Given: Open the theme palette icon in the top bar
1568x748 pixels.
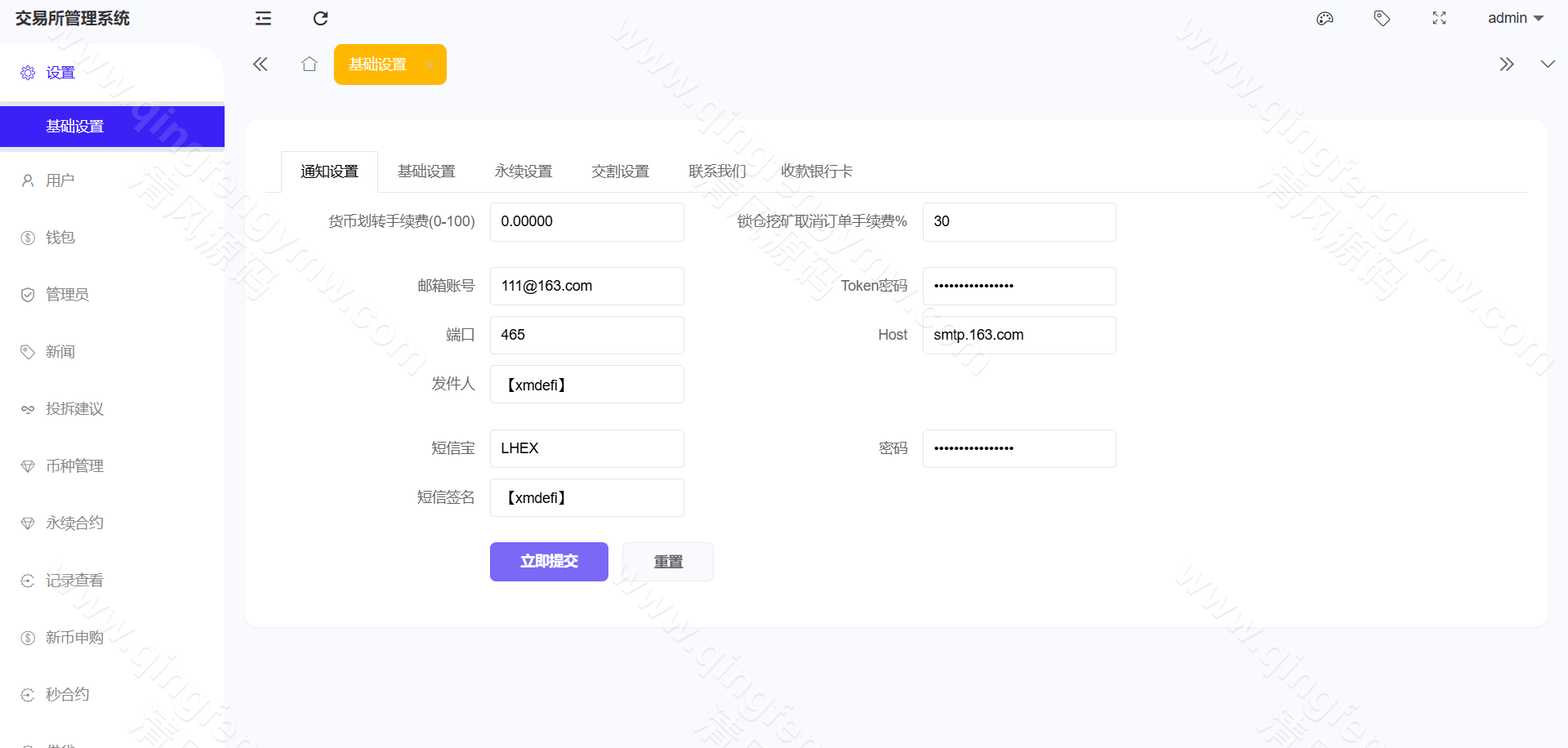Looking at the screenshot, I should [x=1325, y=18].
